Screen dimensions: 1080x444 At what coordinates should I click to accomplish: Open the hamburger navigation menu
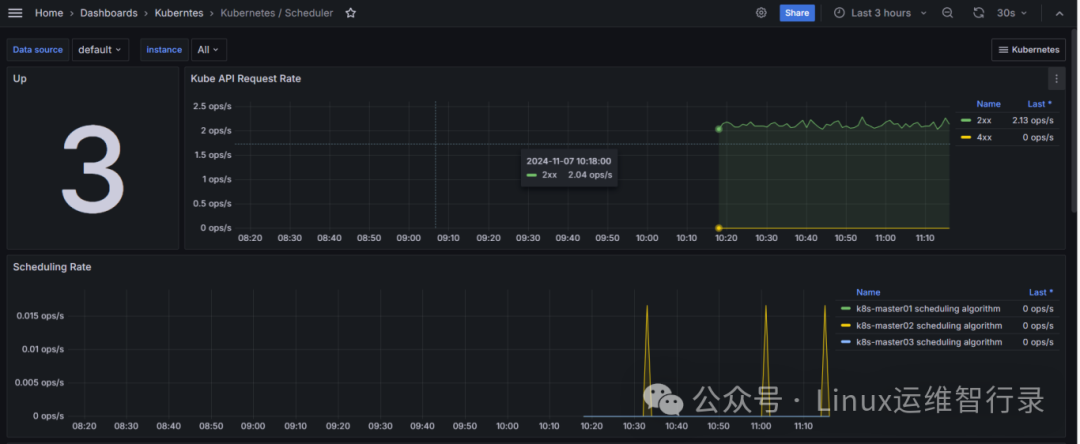pos(15,13)
